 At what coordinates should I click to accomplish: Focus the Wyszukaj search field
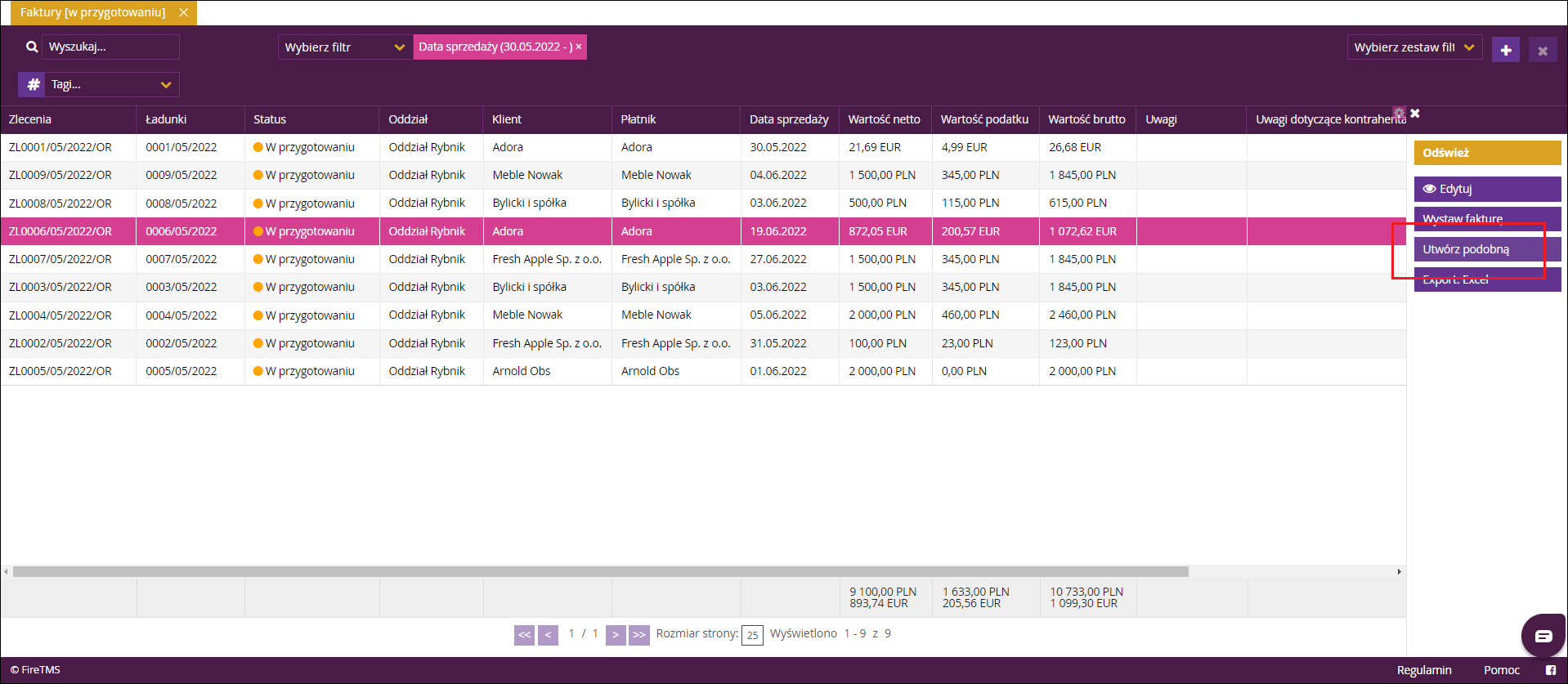[110, 47]
